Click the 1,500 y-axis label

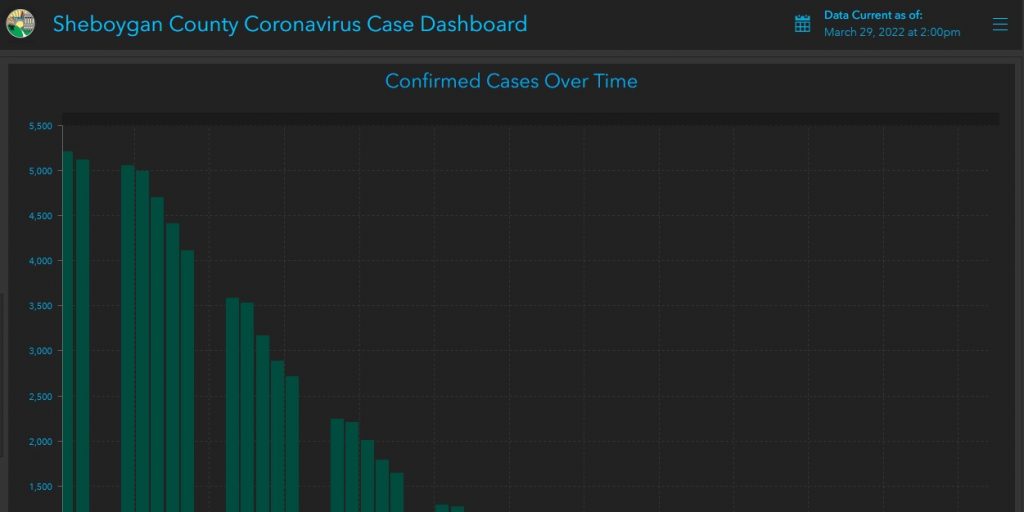coord(40,487)
